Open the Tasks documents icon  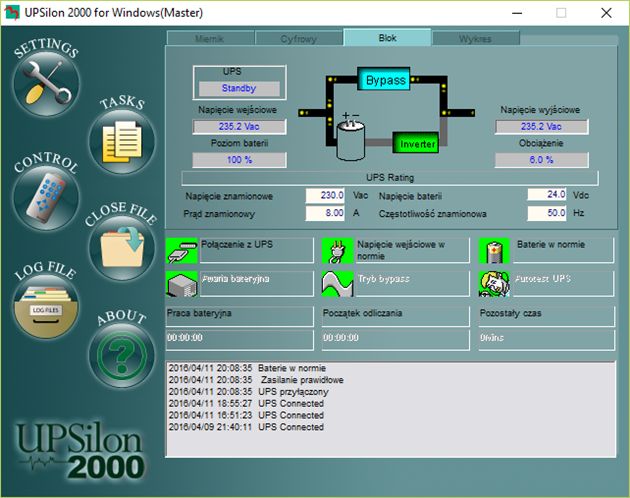point(122,143)
